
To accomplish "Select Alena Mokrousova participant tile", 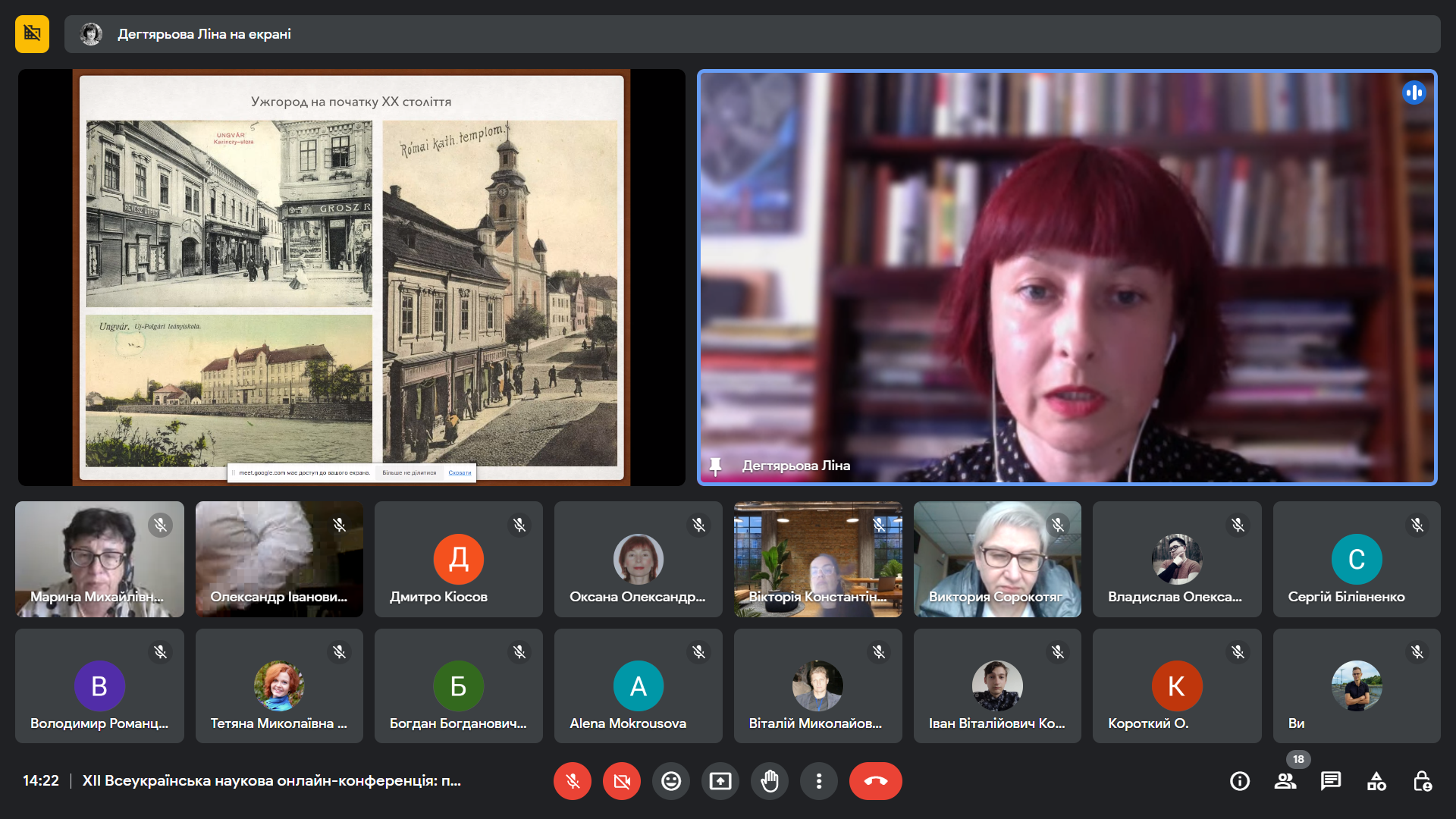I will [x=638, y=686].
